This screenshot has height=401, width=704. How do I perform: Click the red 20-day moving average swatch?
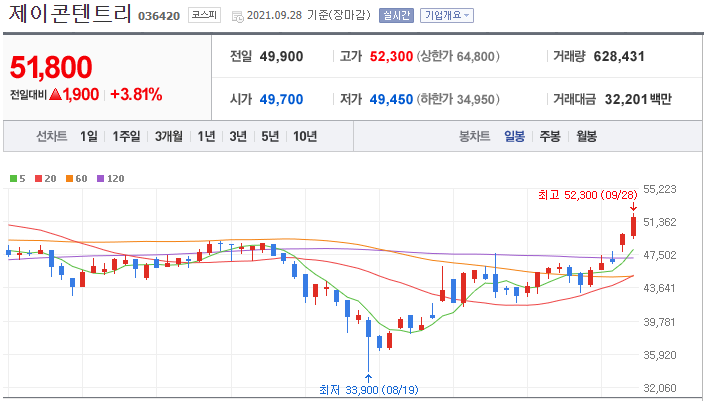coord(38,179)
